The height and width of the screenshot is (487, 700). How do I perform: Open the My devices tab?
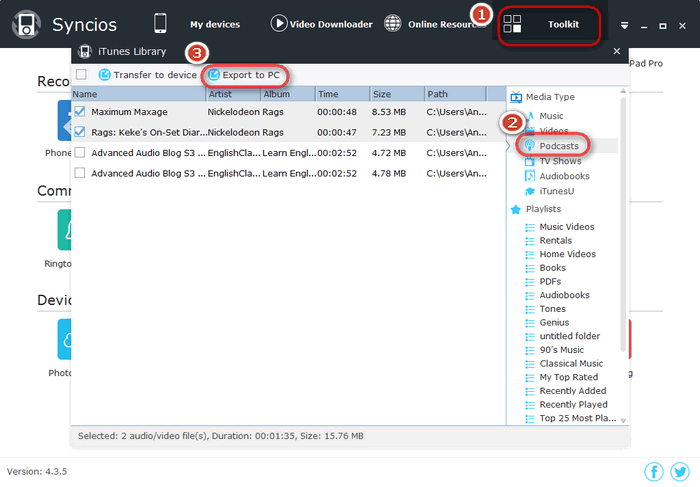(215, 25)
